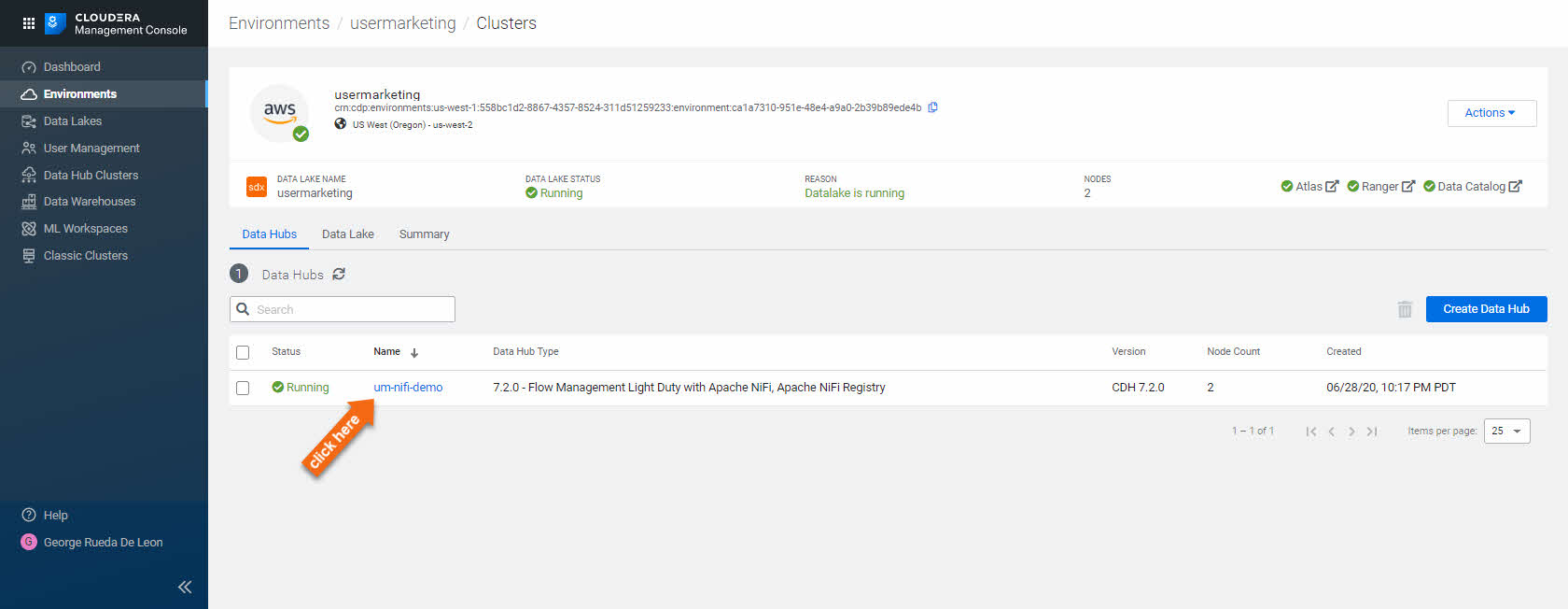This screenshot has width=1568, height=609.
Task: Go to previous page of results
Action: point(1332,432)
